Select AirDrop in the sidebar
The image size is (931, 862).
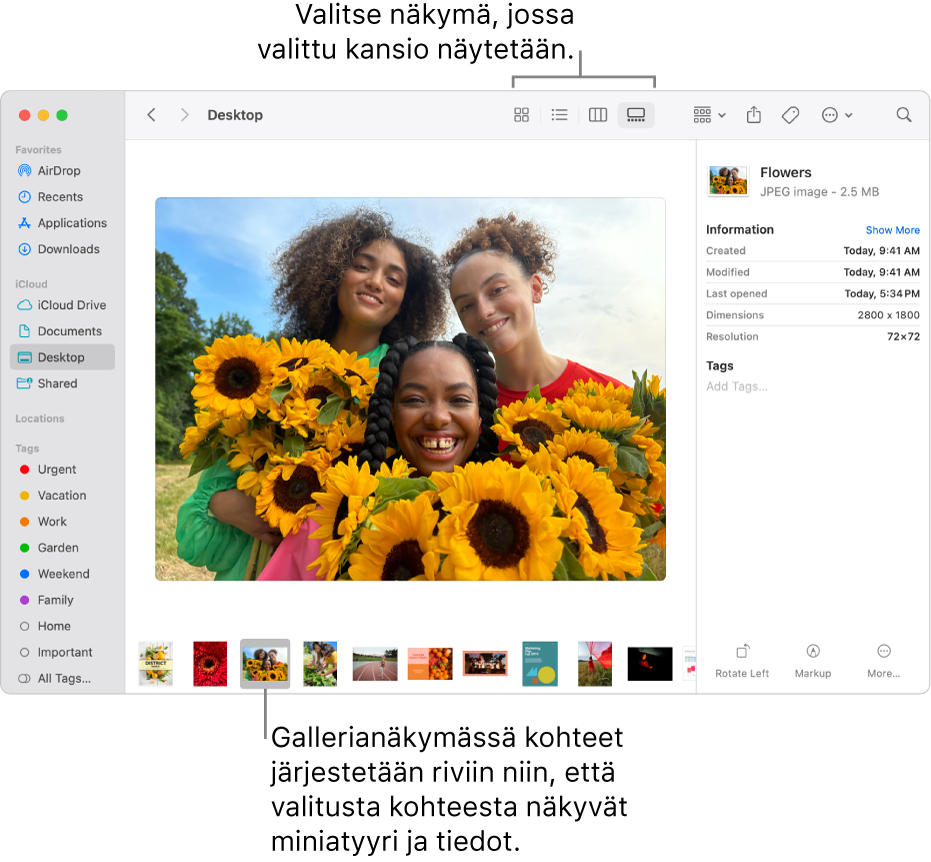(x=59, y=171)
